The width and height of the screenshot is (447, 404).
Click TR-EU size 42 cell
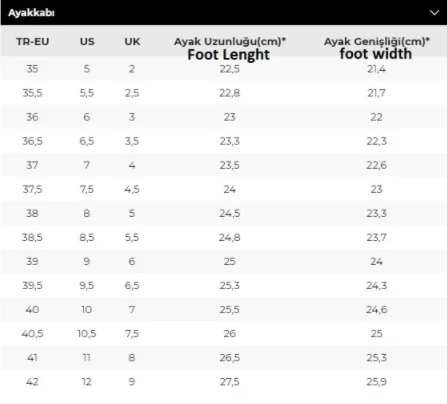click(32, 382)
